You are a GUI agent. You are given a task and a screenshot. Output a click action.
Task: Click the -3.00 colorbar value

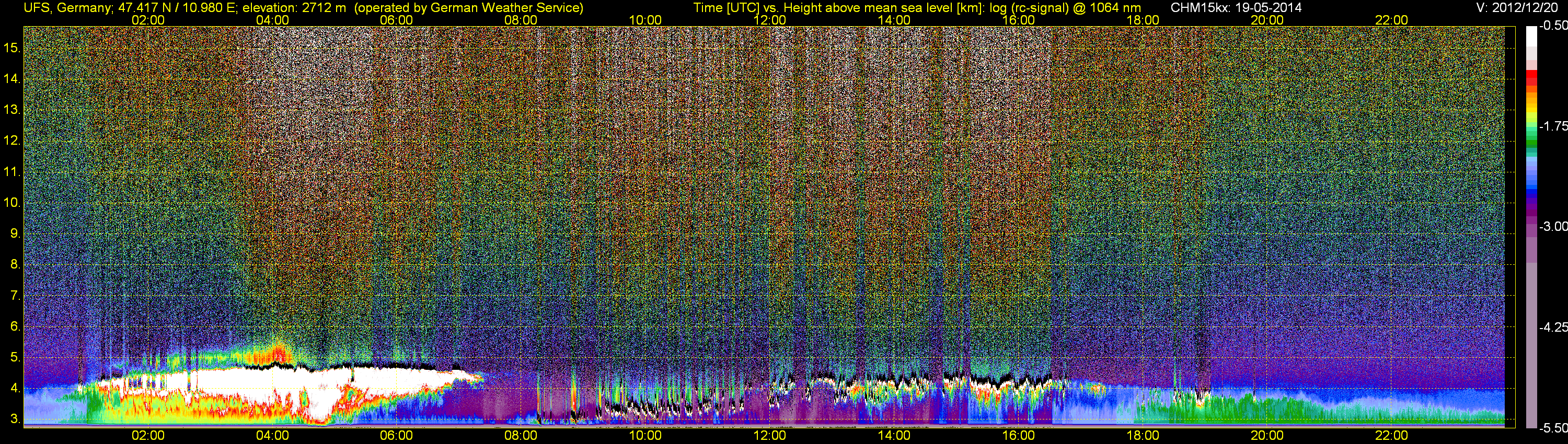1553,226
